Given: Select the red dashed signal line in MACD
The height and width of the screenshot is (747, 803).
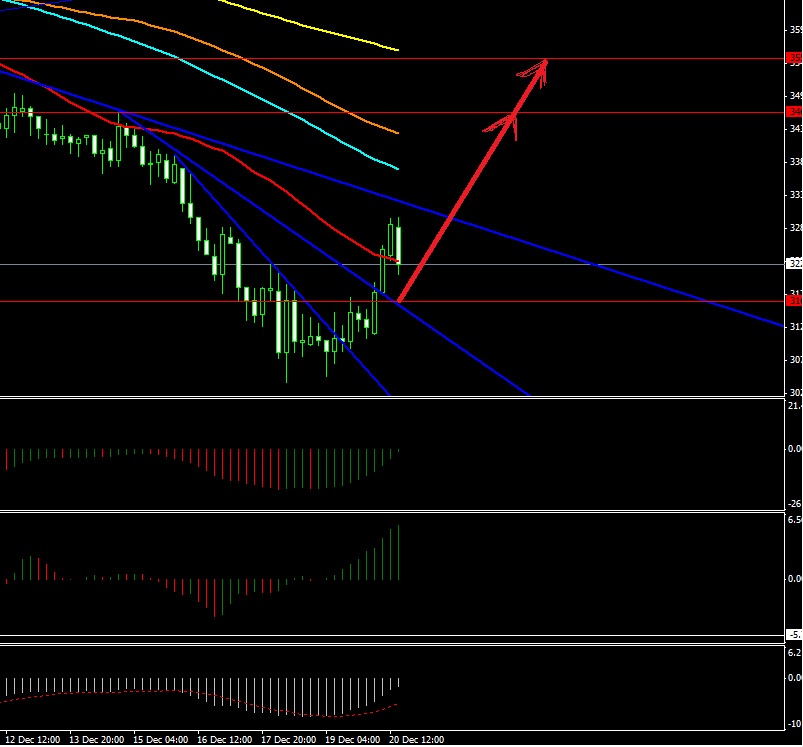Looking at the screenshot, I should click(300, 713).
